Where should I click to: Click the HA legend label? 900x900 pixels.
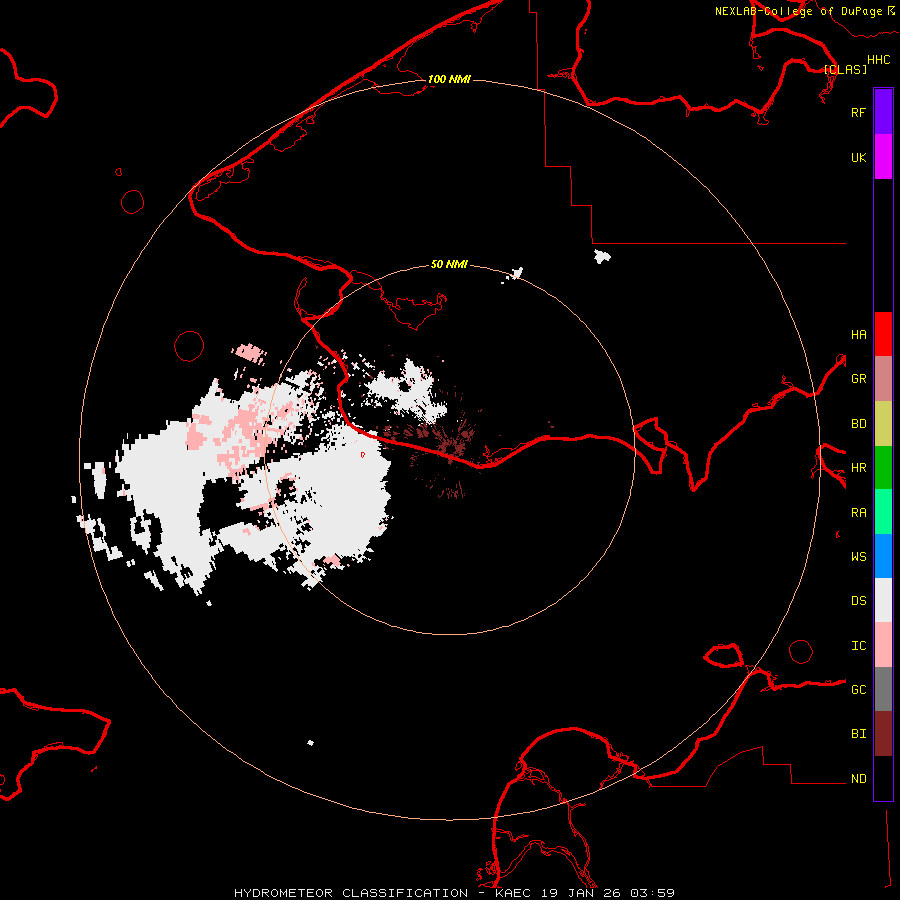[x=858, y=335]
